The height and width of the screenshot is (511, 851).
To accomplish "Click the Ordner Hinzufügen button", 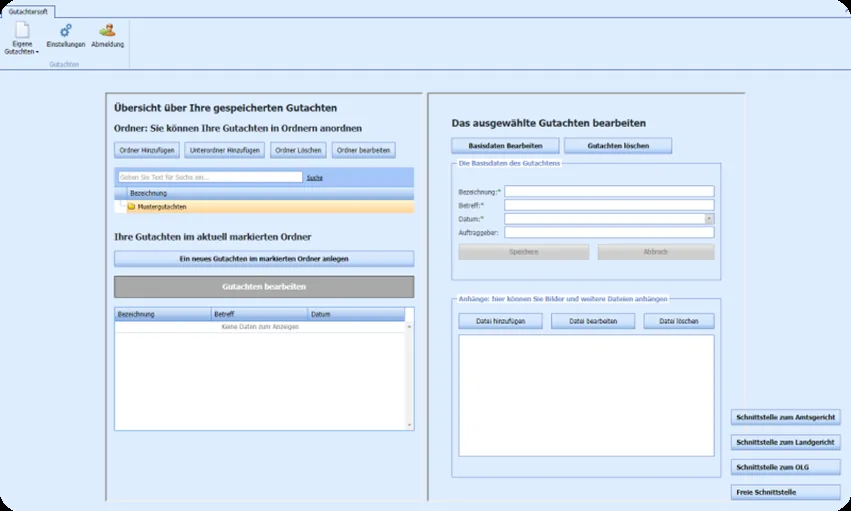I will click(x=147, y=150).
